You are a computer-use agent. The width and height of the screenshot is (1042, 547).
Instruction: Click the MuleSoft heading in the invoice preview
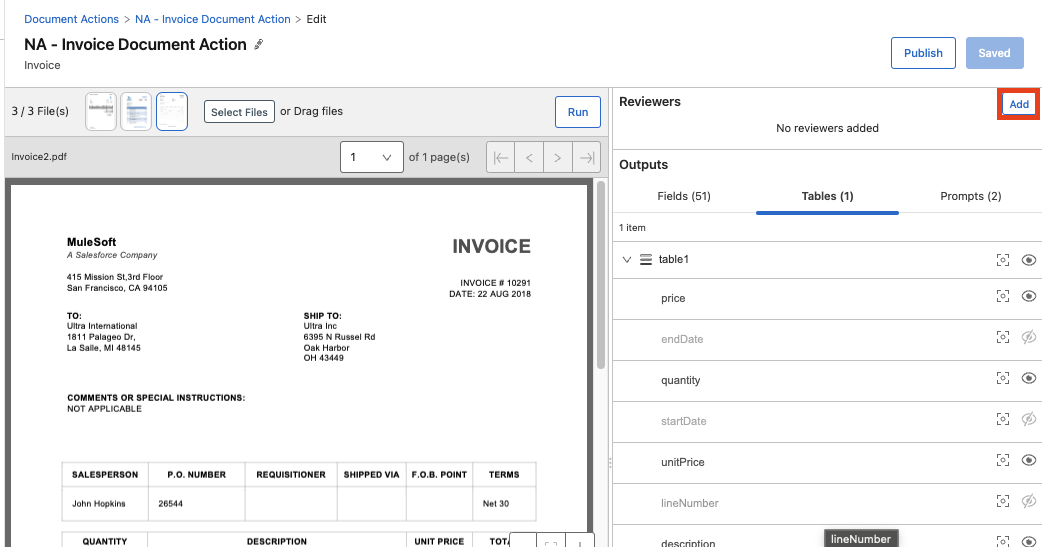tap(92, 242)
